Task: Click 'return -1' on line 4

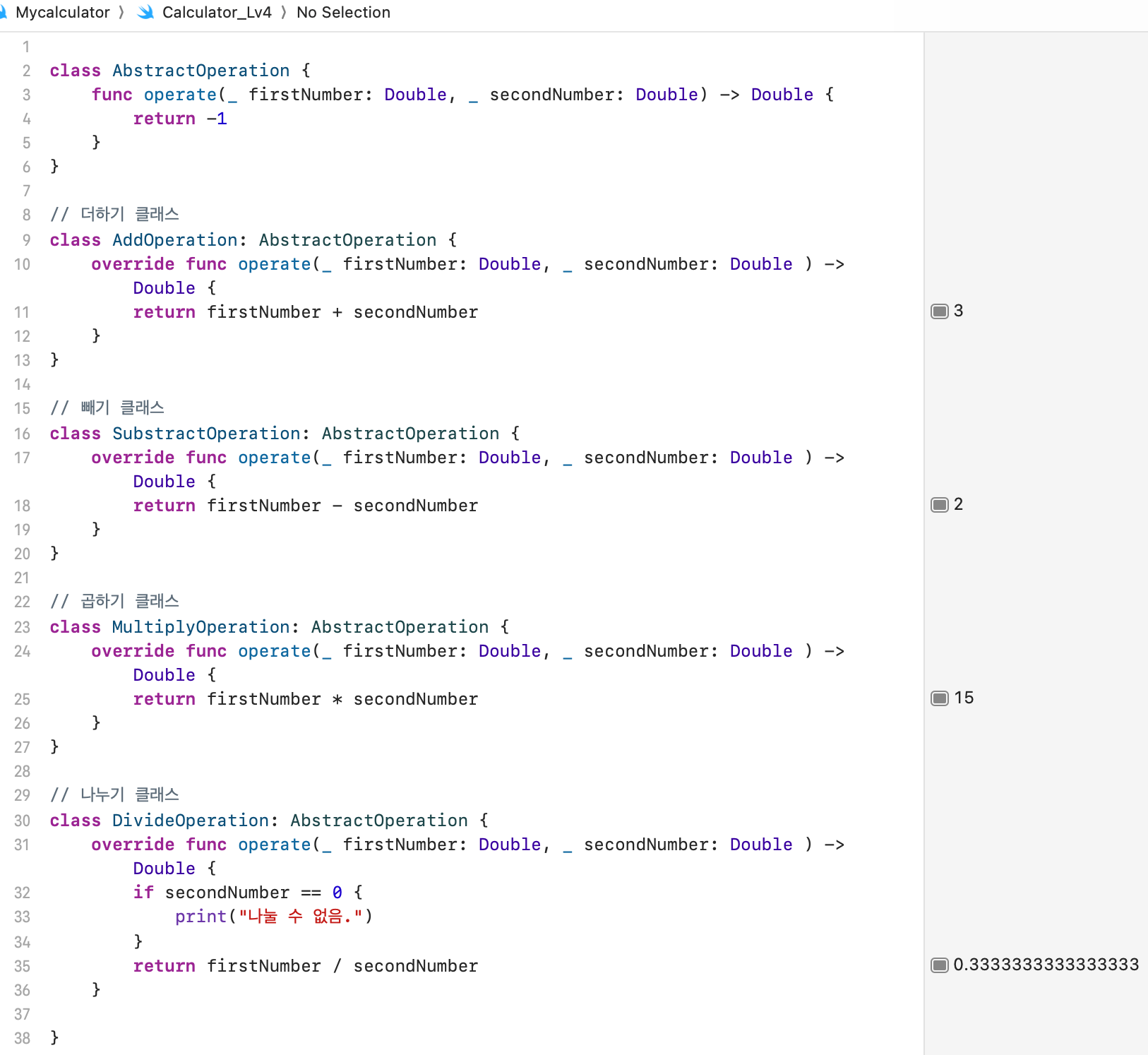Action: (180, 119)
